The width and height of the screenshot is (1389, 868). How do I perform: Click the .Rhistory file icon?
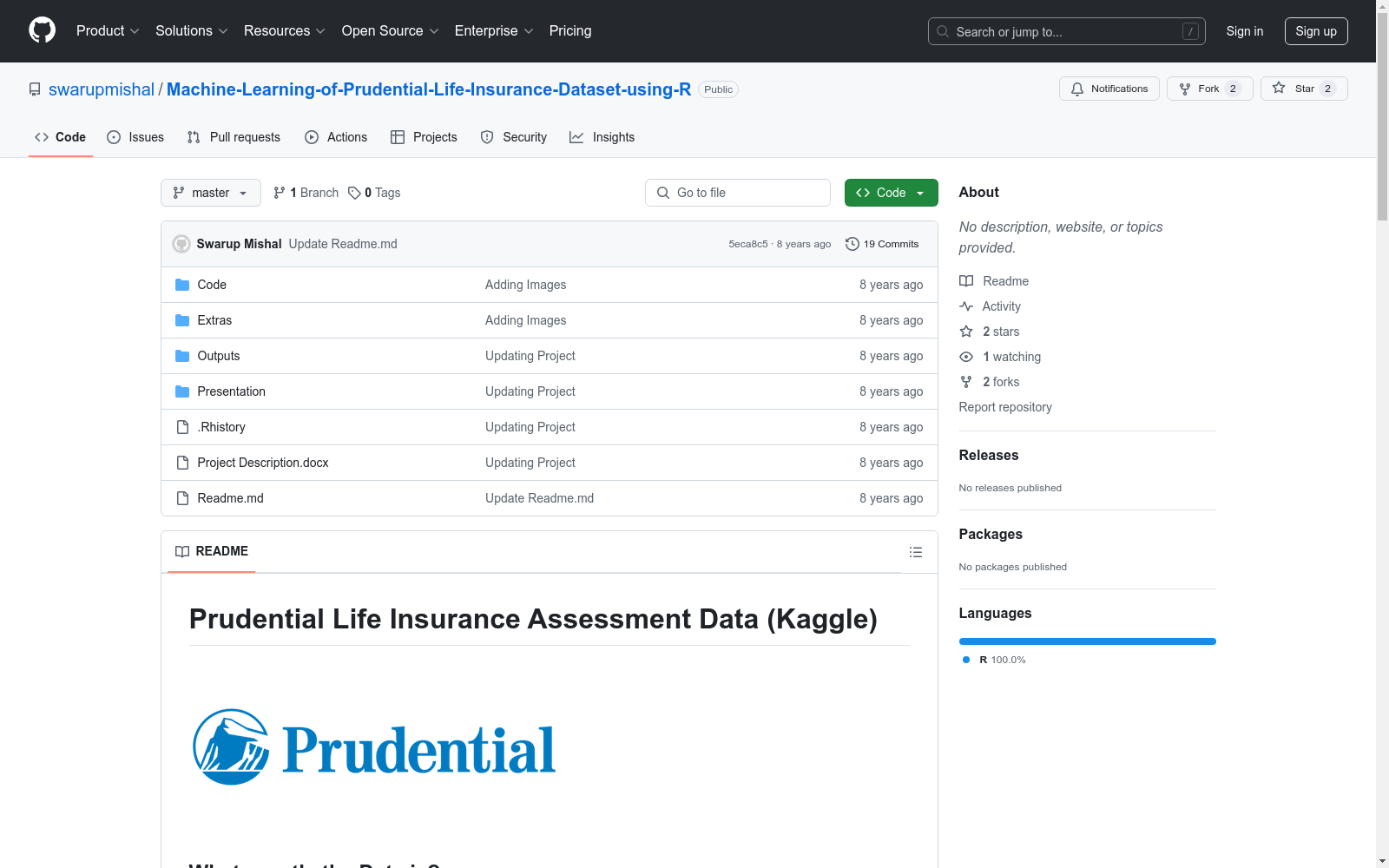pos(182,427)
